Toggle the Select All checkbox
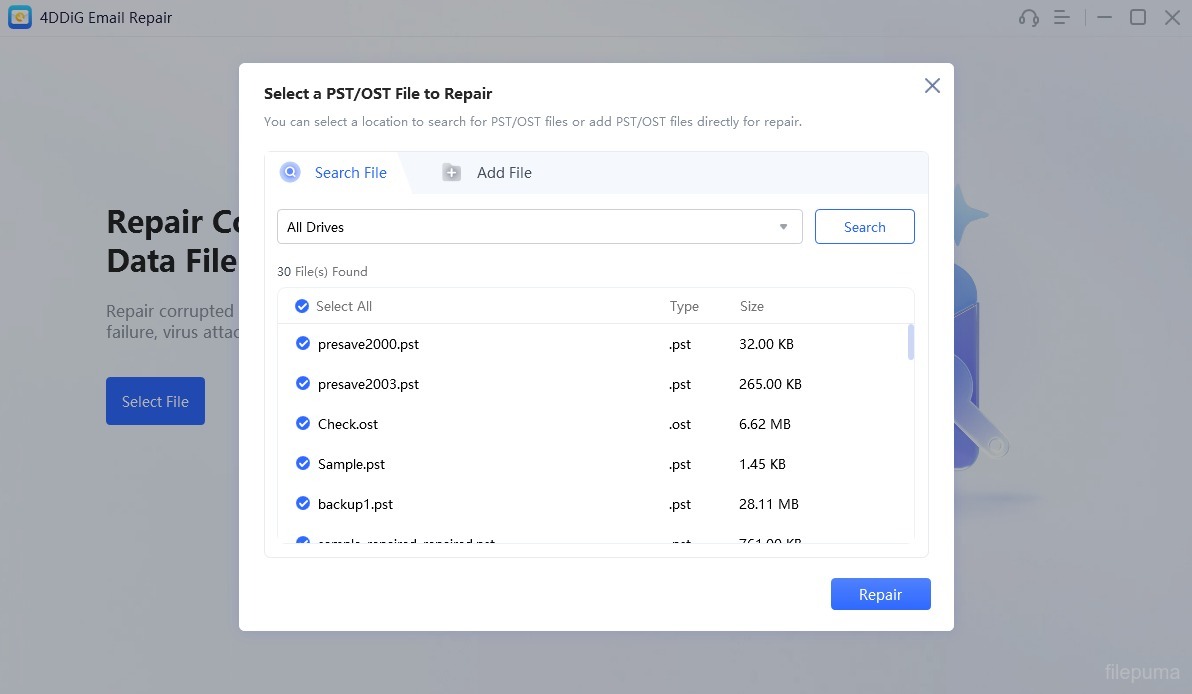The width and height of the screenshot is (1192, 694). click(302, 306)
